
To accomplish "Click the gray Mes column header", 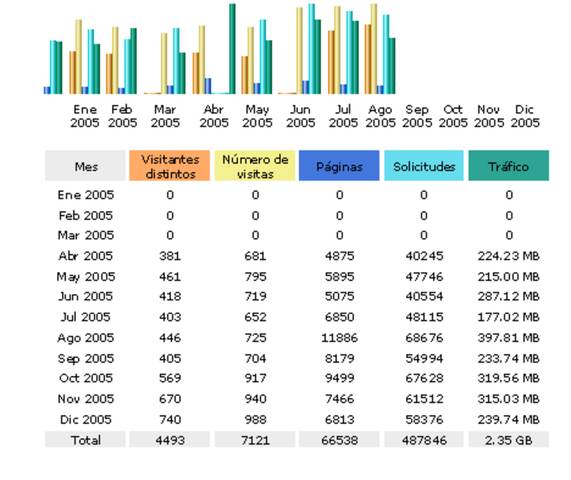I will coord(85,166).
